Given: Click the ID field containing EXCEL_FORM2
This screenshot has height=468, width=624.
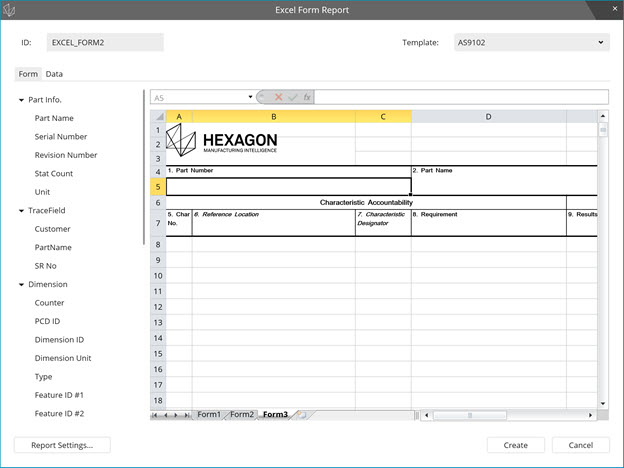Looking at the screenshot, I should tap(105, 43).
